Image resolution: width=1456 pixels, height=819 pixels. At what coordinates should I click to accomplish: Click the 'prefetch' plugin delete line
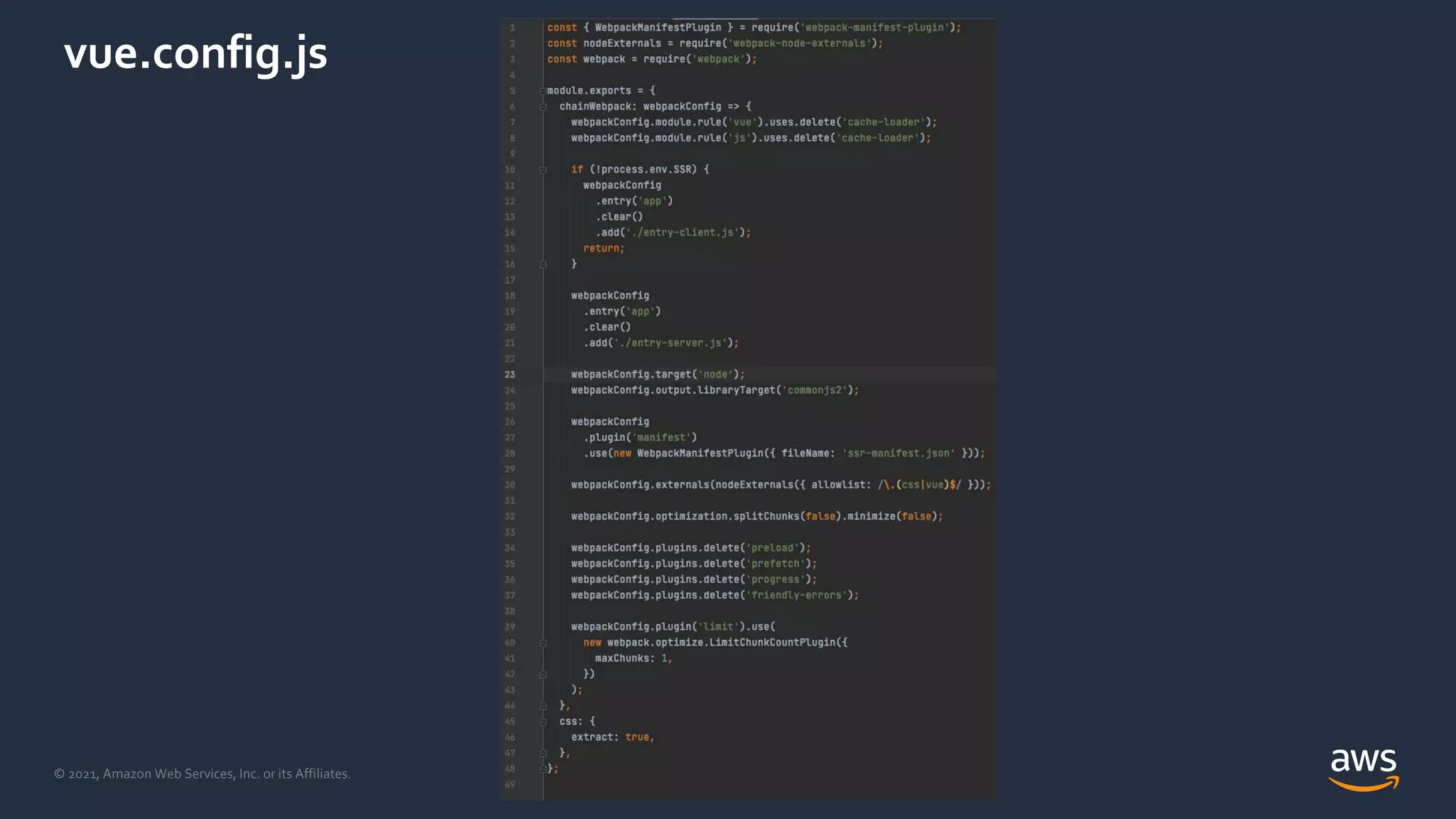(x=694, y=564)
